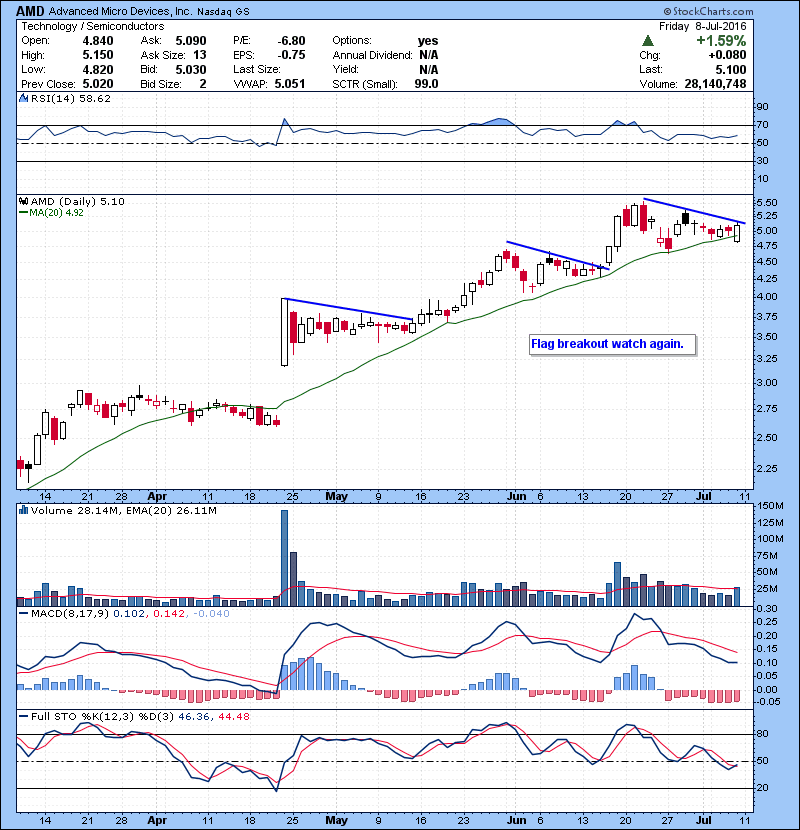The image size is (800, 830).
Task: Click the red MACD signal value '0.142'
Action: coord(169,614)
